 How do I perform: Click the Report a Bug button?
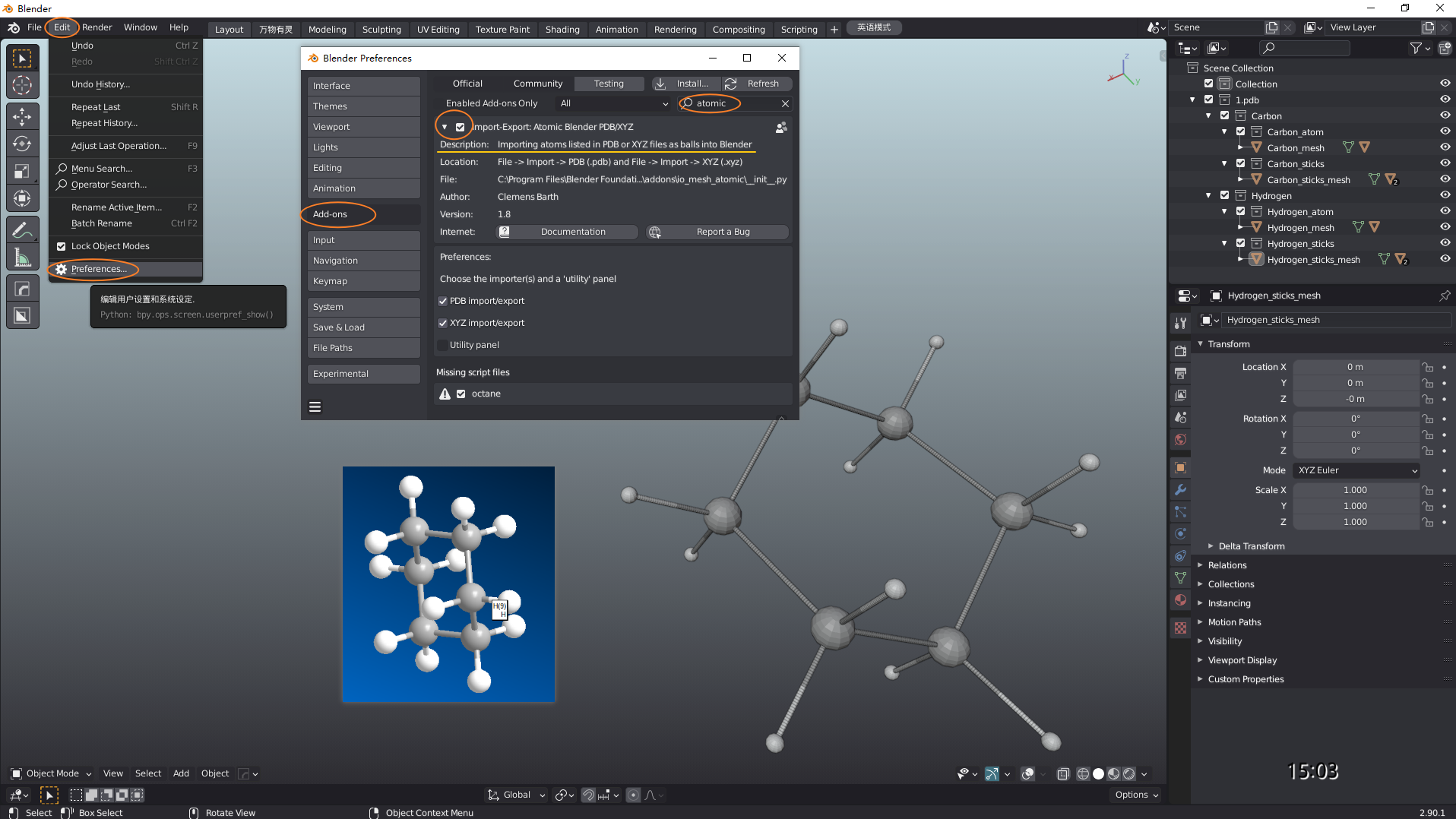717,232
